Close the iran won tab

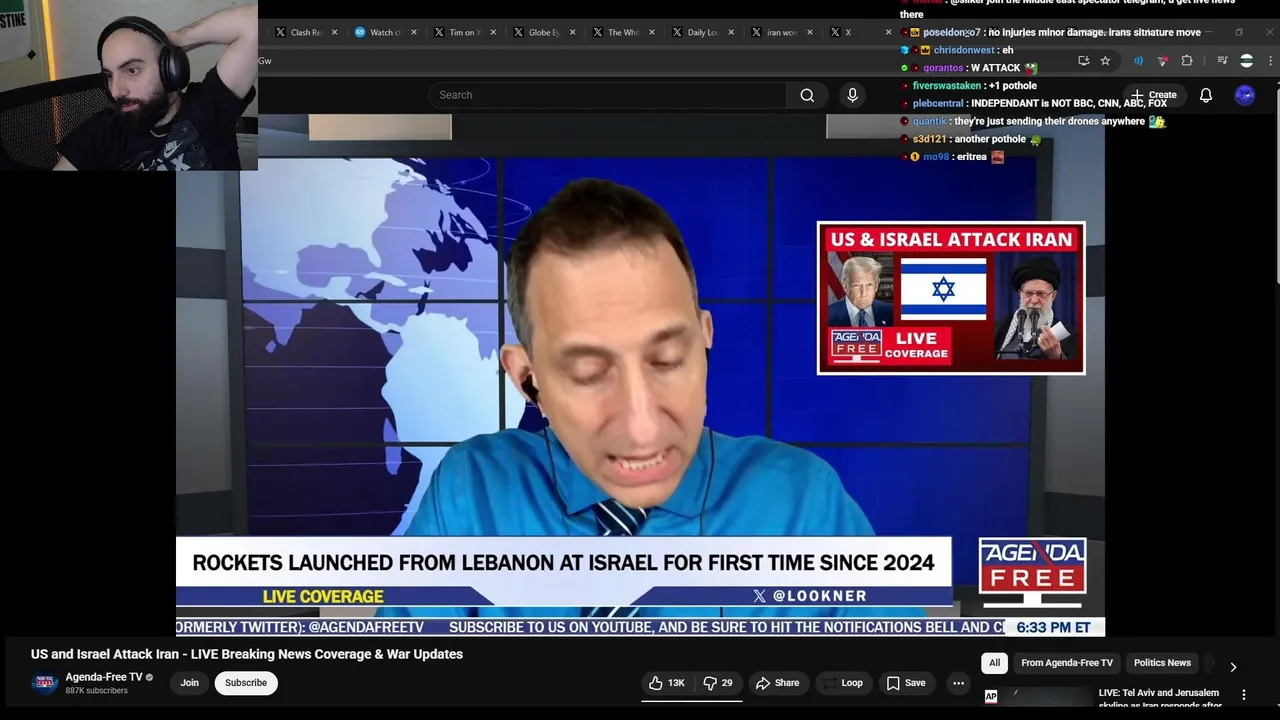click(x=810, y=32)
